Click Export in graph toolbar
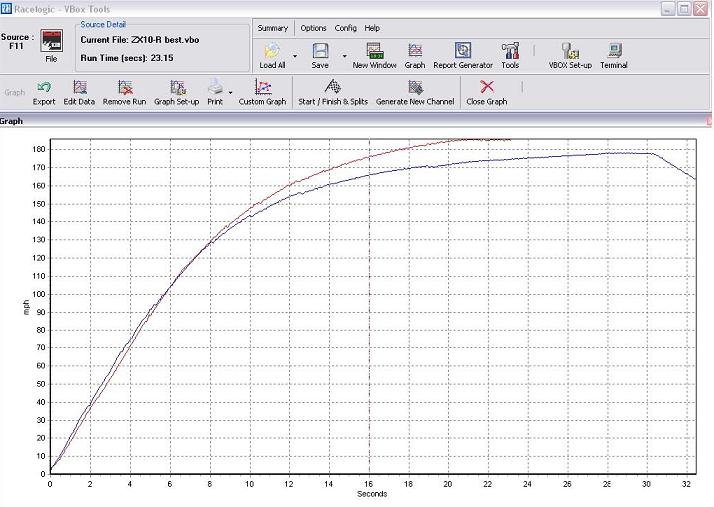Viewport: 714px width, 507px height. [x=44, y=89]
